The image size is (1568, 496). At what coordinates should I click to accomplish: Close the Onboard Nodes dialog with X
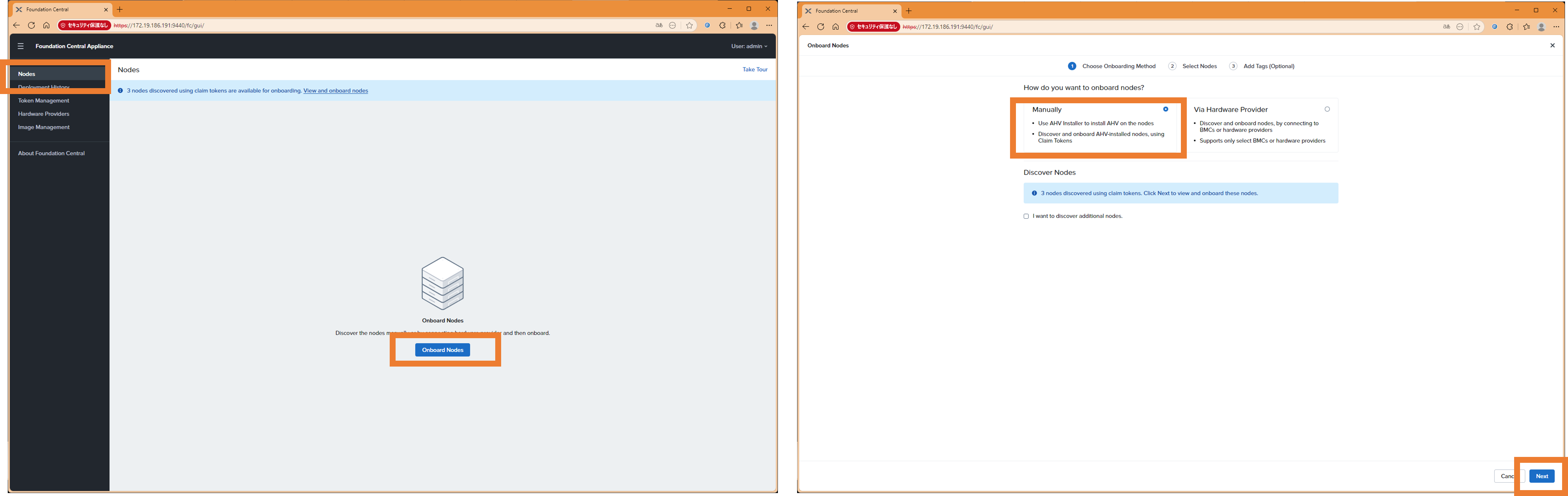[x=1552, y=45]
